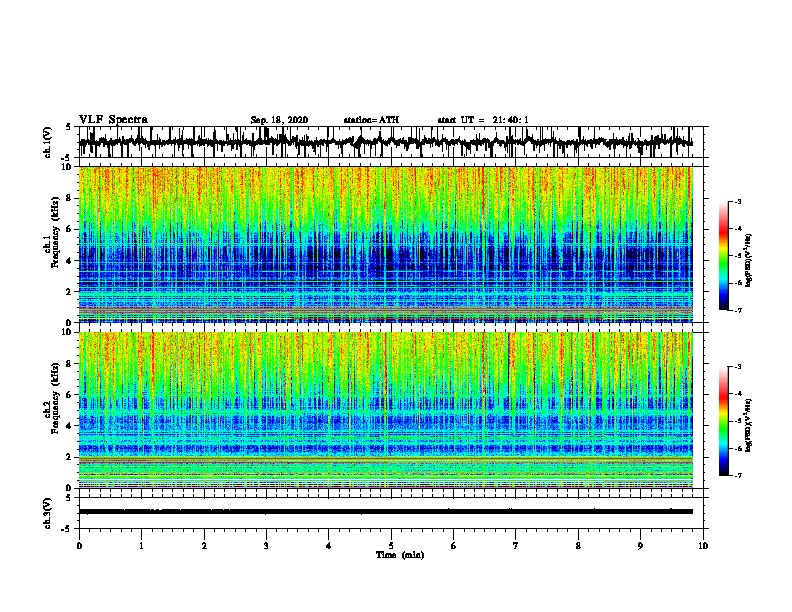Screen dimensions: 792x612
Task: Click the "-7" label on ch.1 color bar
Action: [737, 310]
